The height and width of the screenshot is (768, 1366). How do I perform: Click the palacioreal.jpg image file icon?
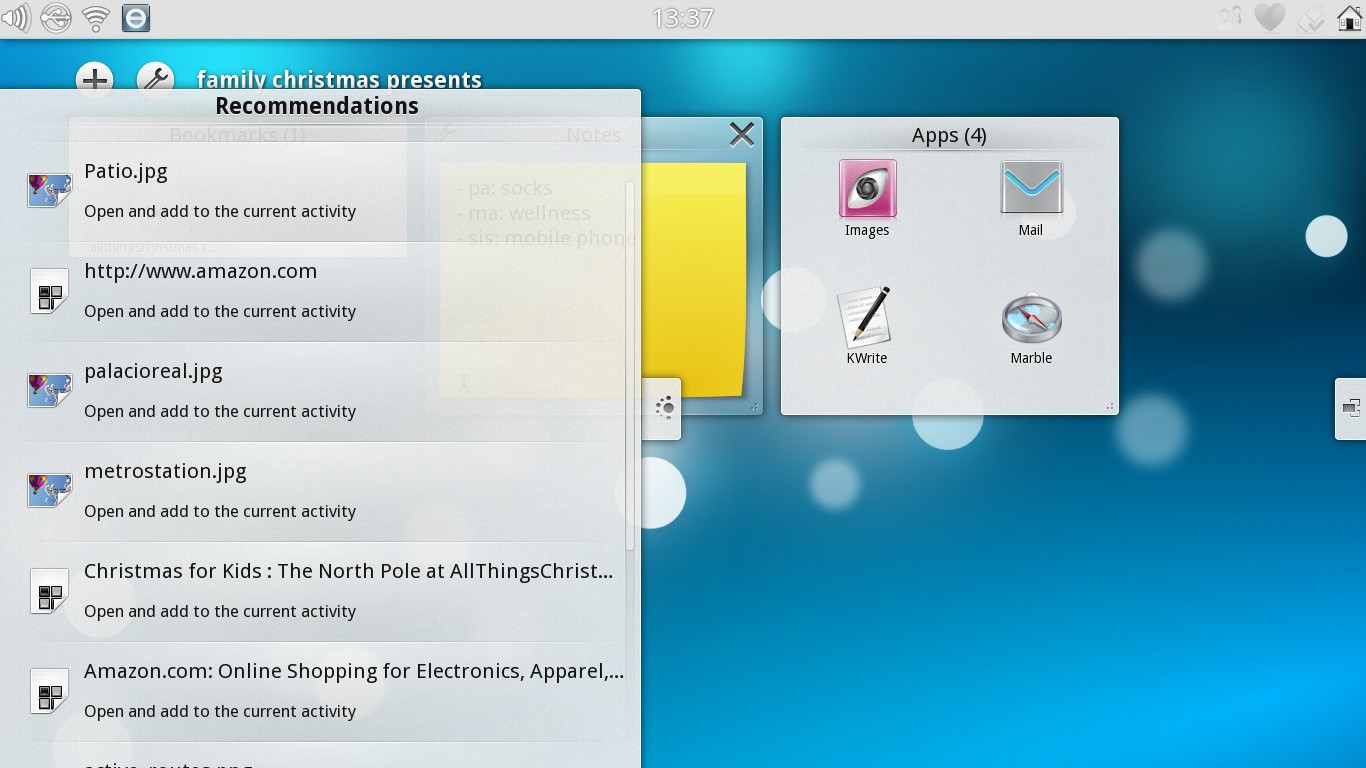[x=50, y=390]
